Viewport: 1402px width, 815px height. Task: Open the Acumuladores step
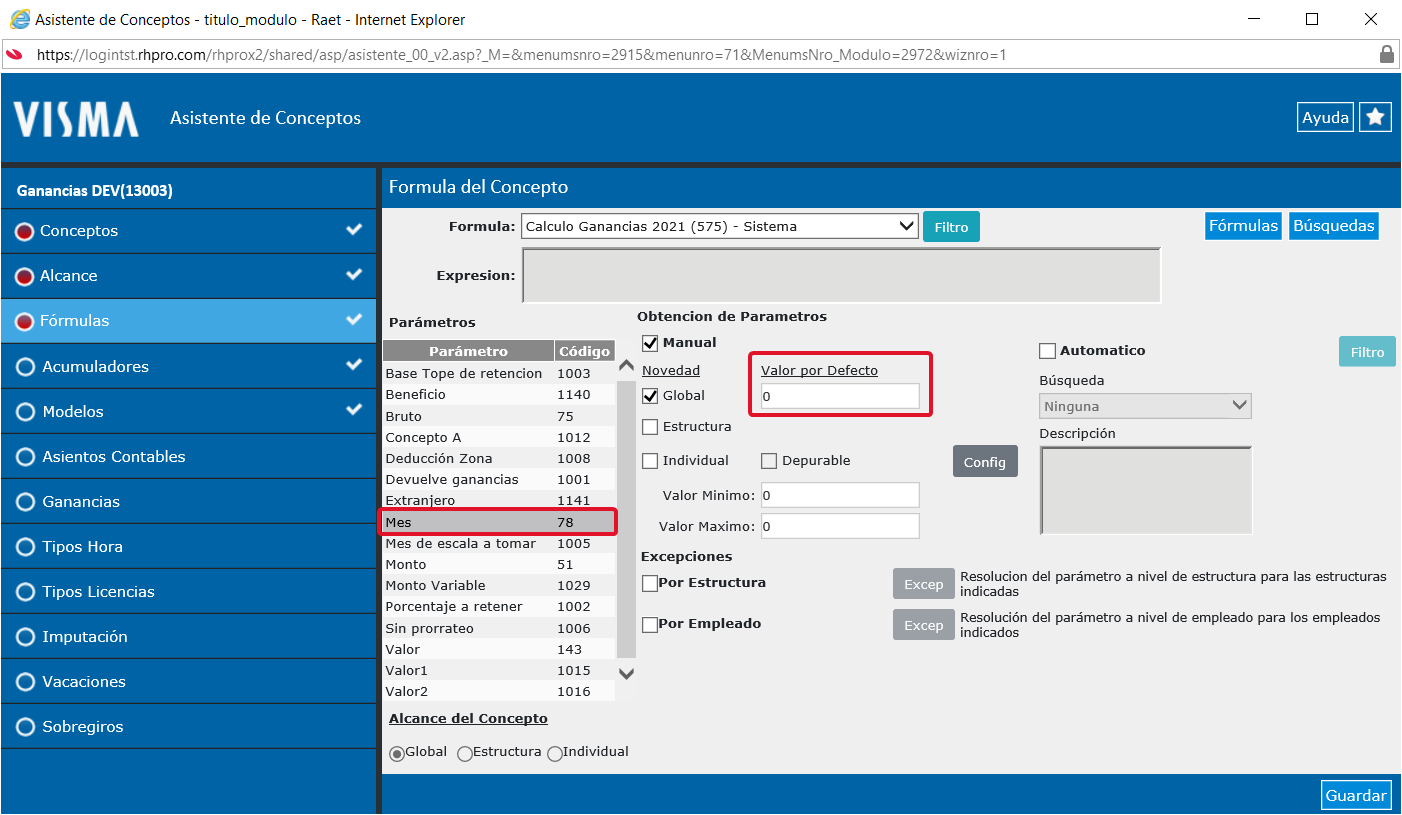[x=189, y=366]
